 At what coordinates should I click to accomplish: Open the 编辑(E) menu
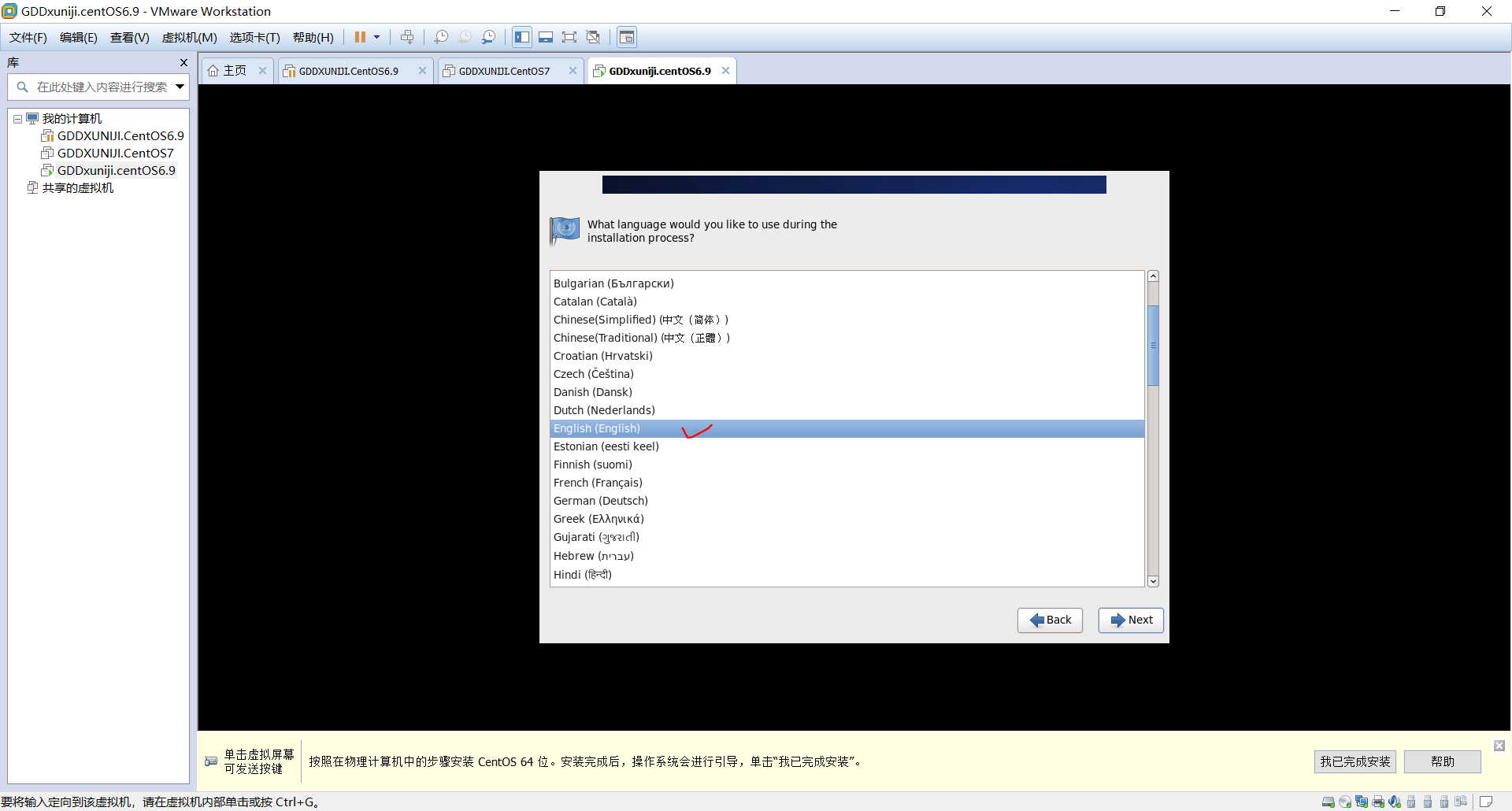(x=79, y=38)
